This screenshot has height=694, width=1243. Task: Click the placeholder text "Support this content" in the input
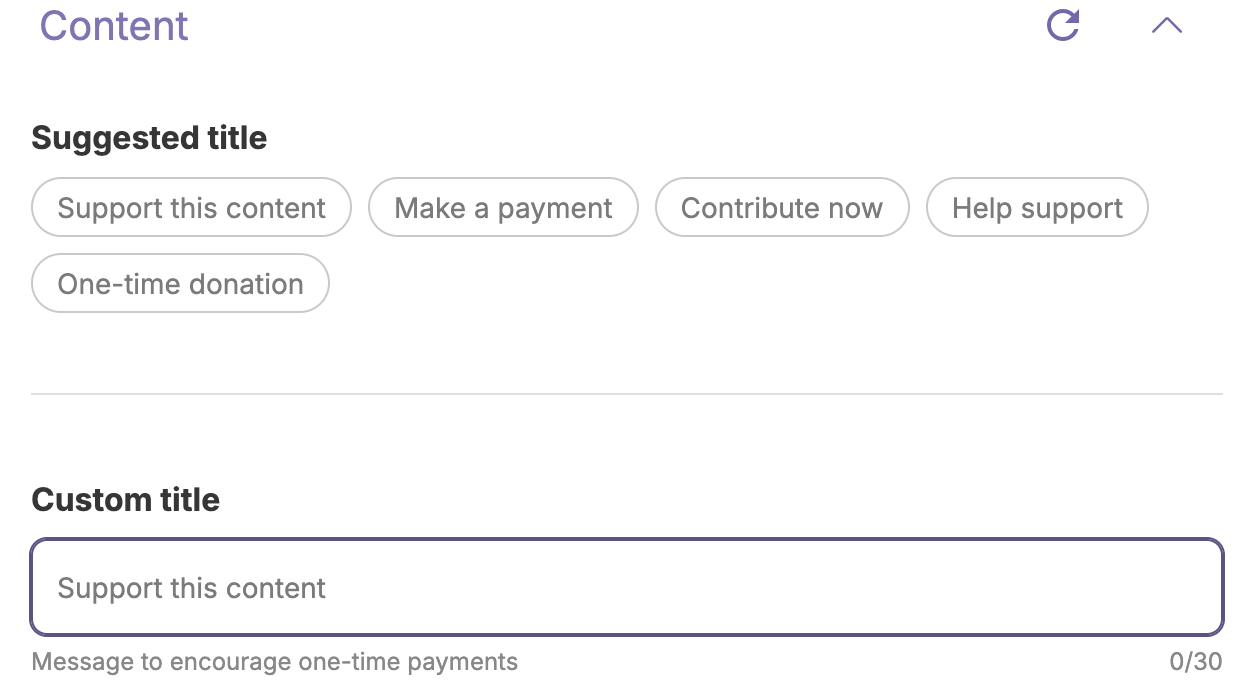pyautogui.click(x=191, y=588)
